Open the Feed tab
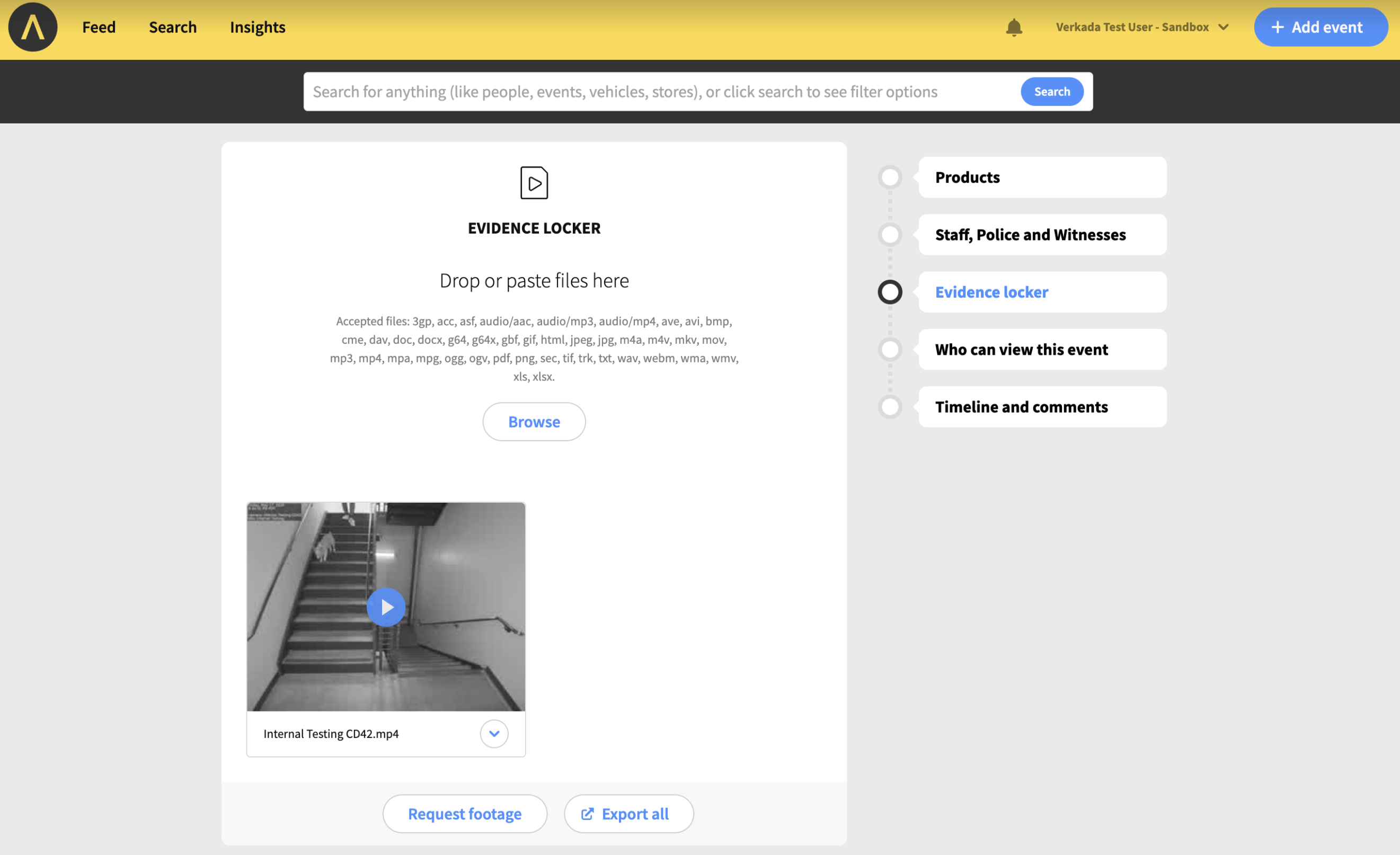Image resolution: width=1400 pixels, height=855 pixels. (x=99, y=27)
